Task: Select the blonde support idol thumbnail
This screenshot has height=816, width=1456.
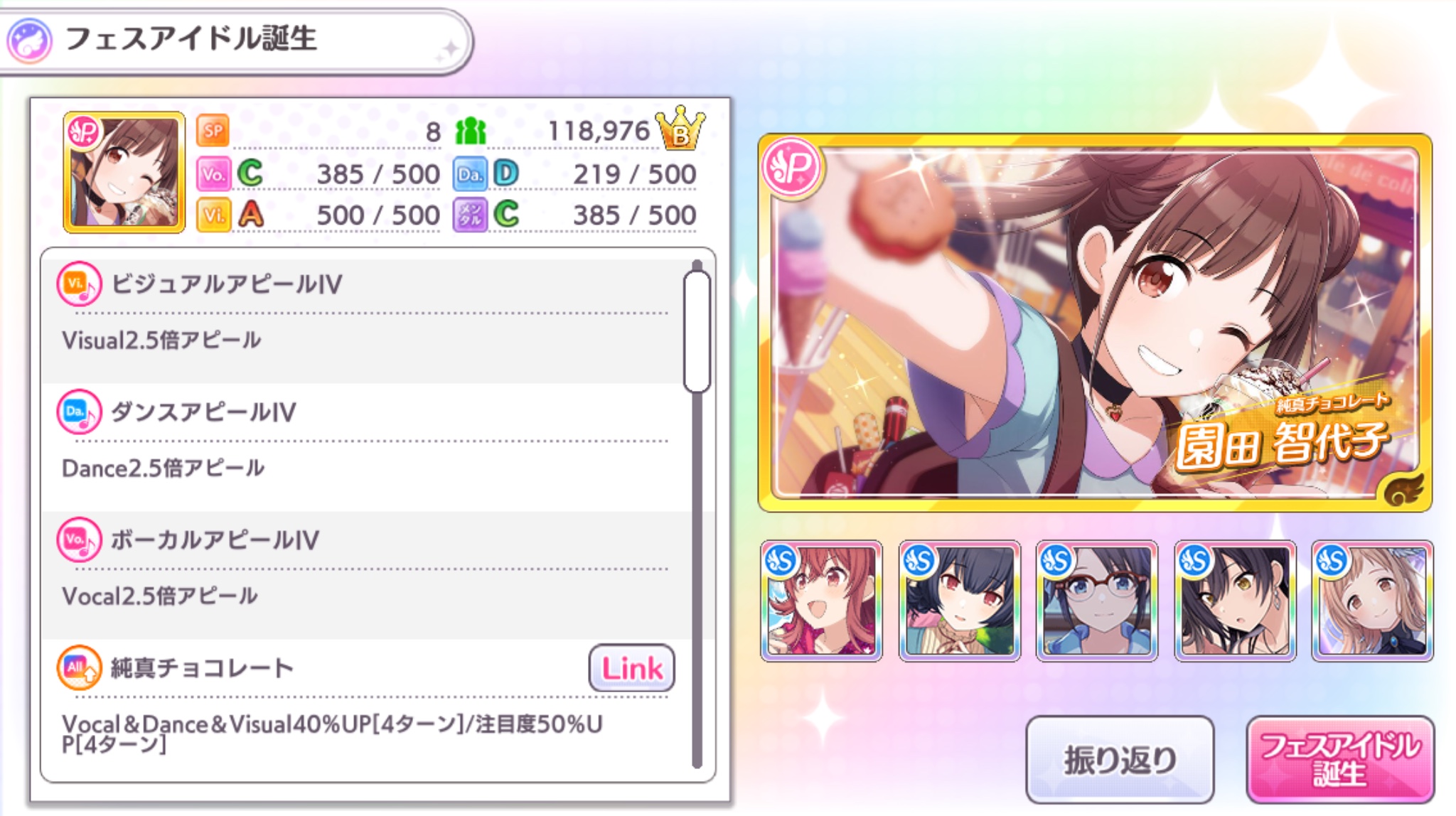Action: tap(1372, 601)
